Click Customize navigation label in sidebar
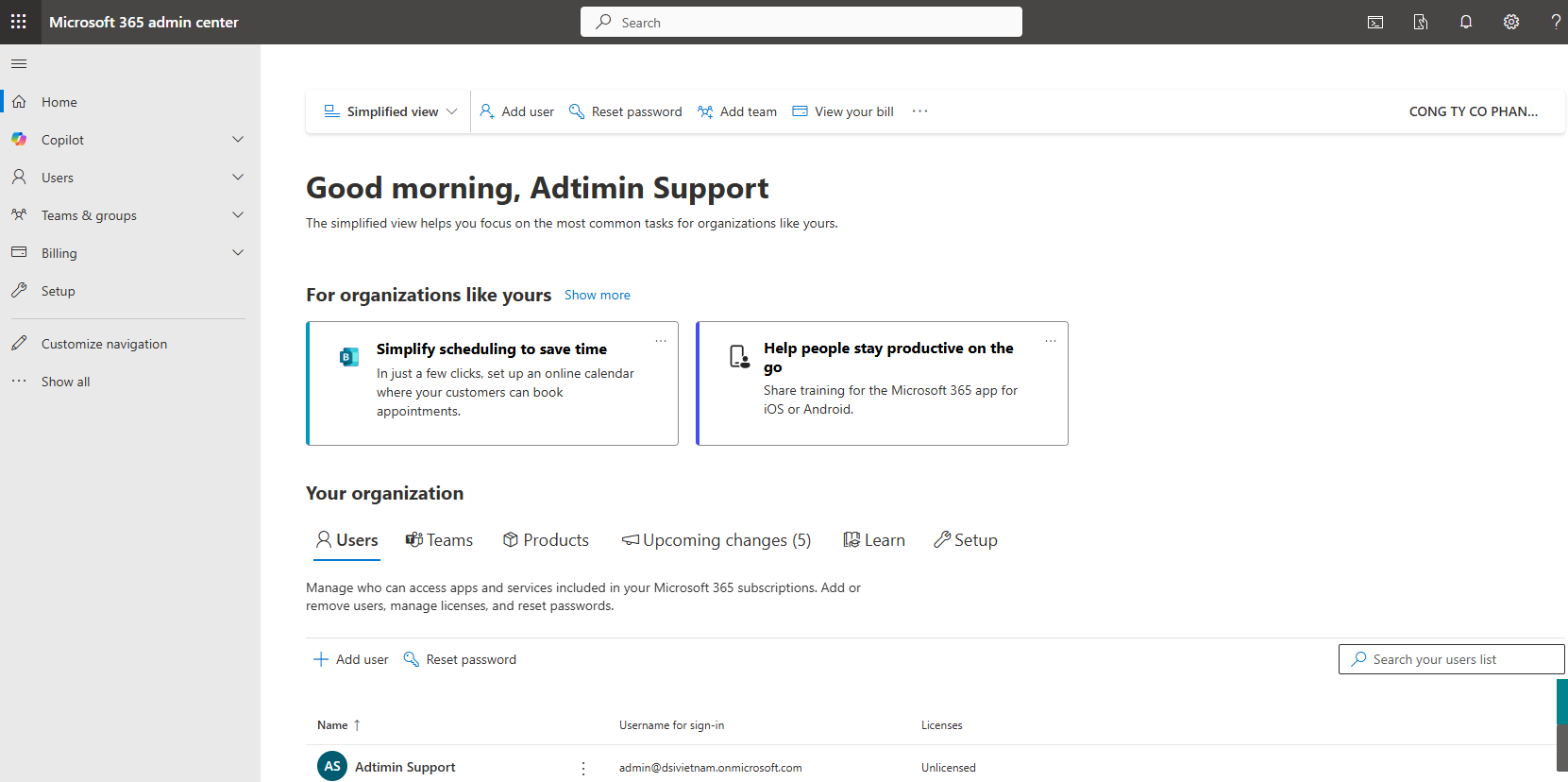 (104, 344)
